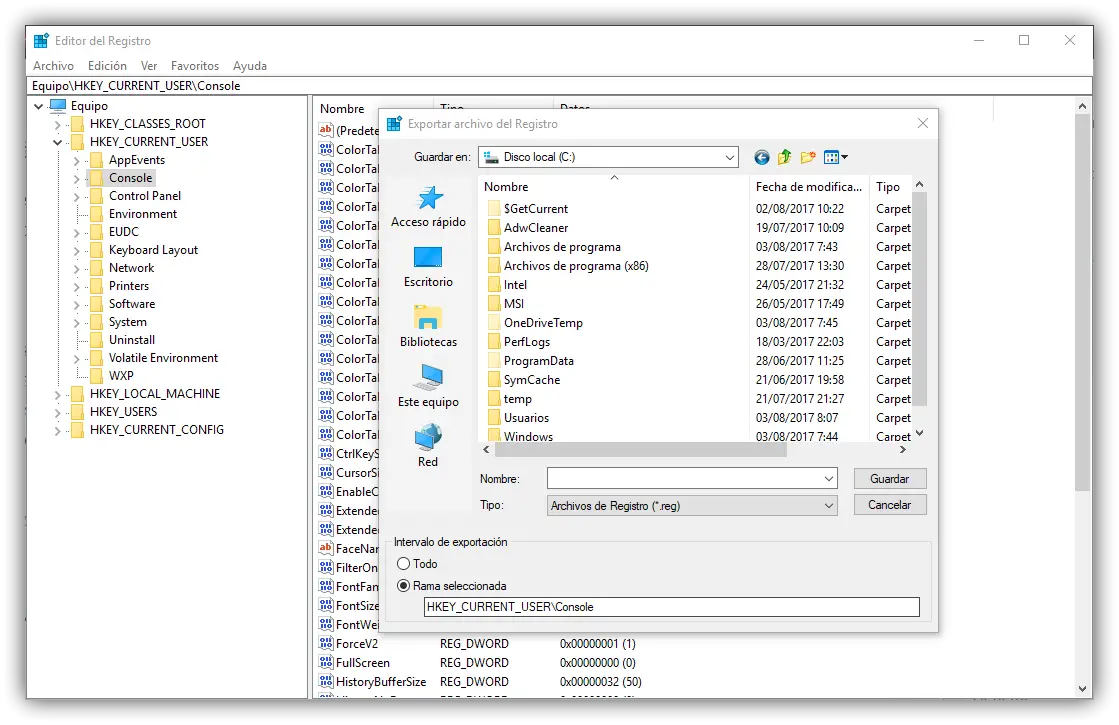
Task: Open Este equipo in the places bar
Action: [428, 387]
